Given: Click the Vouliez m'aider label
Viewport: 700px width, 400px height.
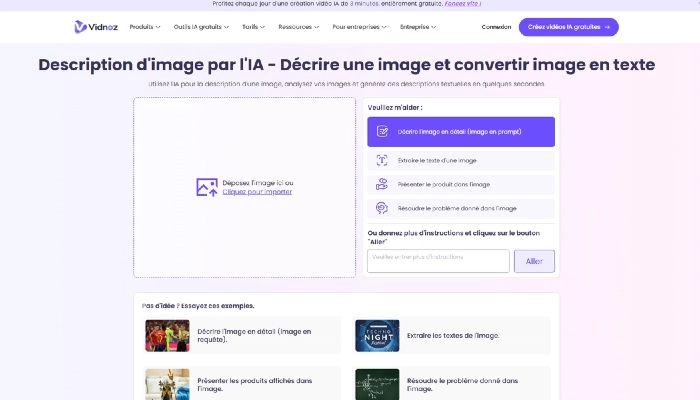Looking at the screenshot, I should pos(395,108).
